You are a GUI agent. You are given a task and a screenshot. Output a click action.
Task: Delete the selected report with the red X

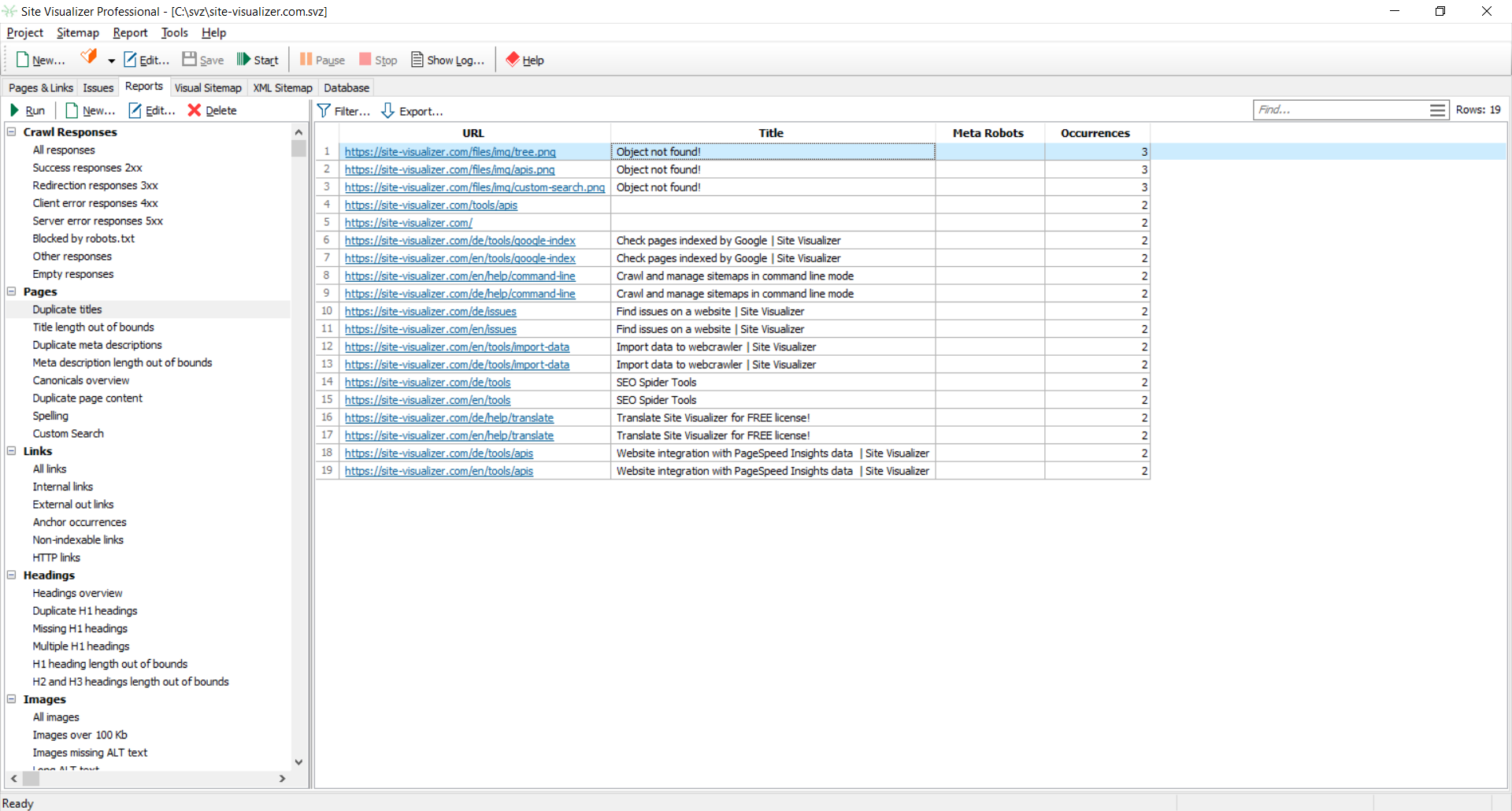[x=195, y=110]
